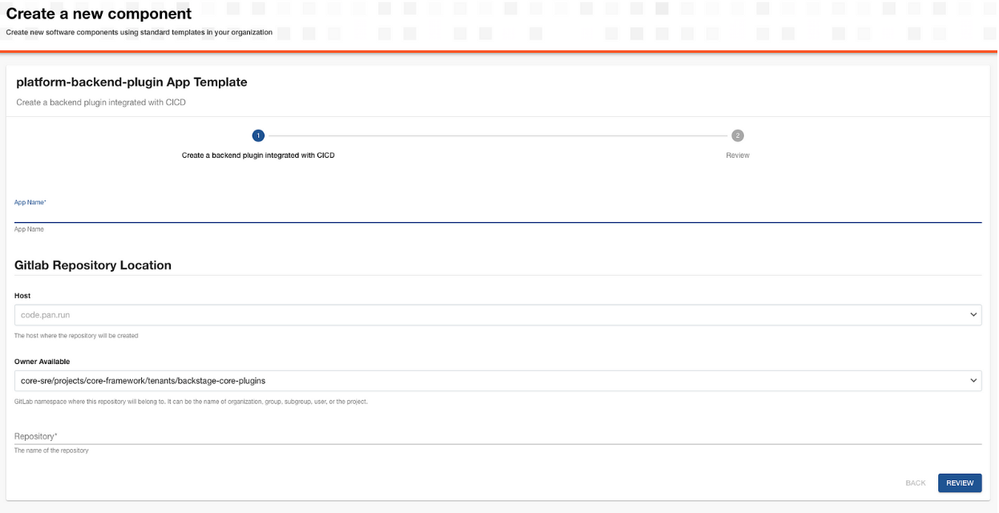The width and height of the screenshot is (999, 513).
Task: Click the step 2 Review circle icon
Action: pos(737,135)
